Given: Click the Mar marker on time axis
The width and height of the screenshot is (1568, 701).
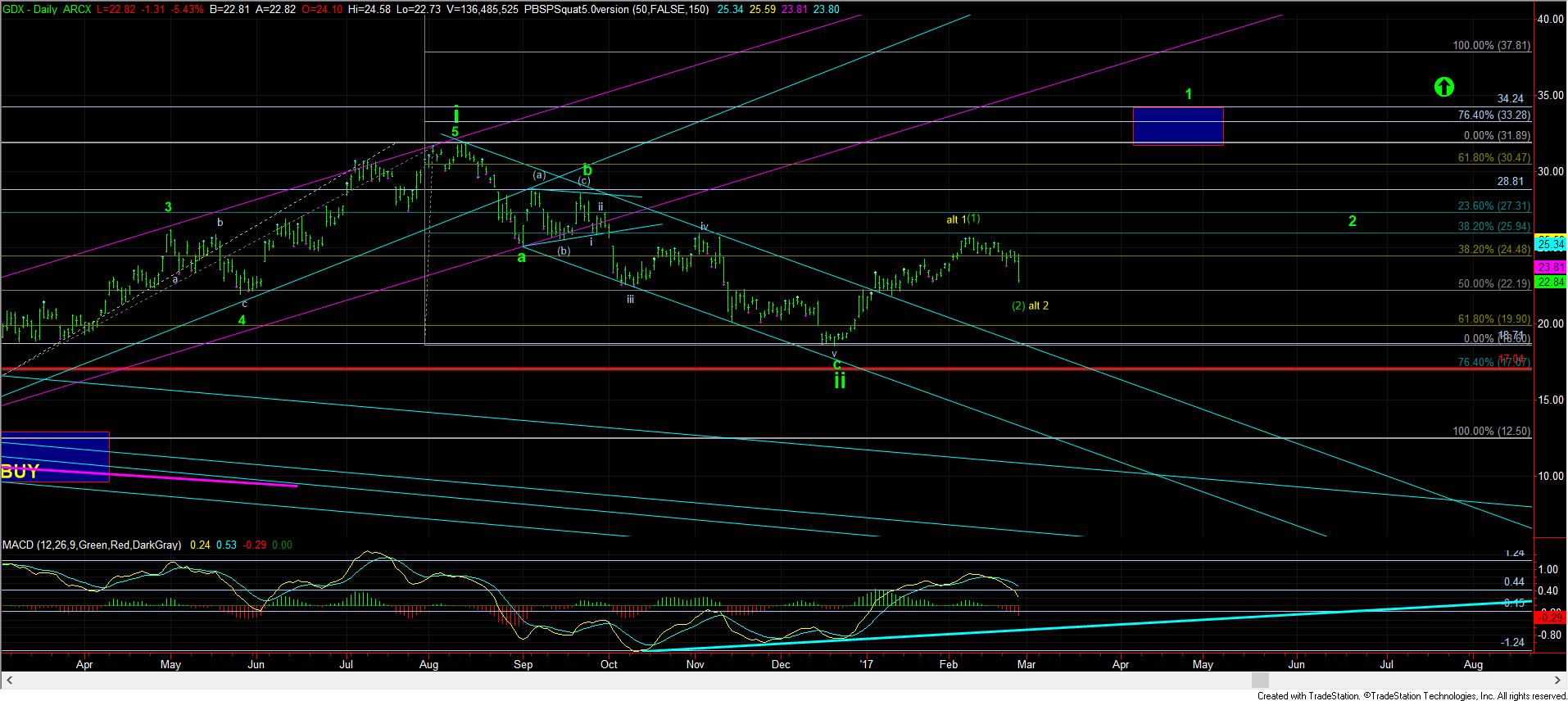Looking at the screenshot, I should coord(1026,664).
